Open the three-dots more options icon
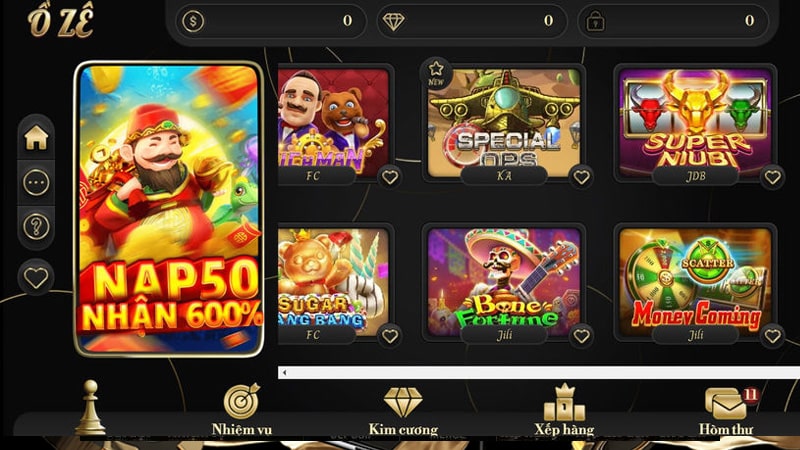800x450 pixels. pyautogui.click(x=36, y=182)
